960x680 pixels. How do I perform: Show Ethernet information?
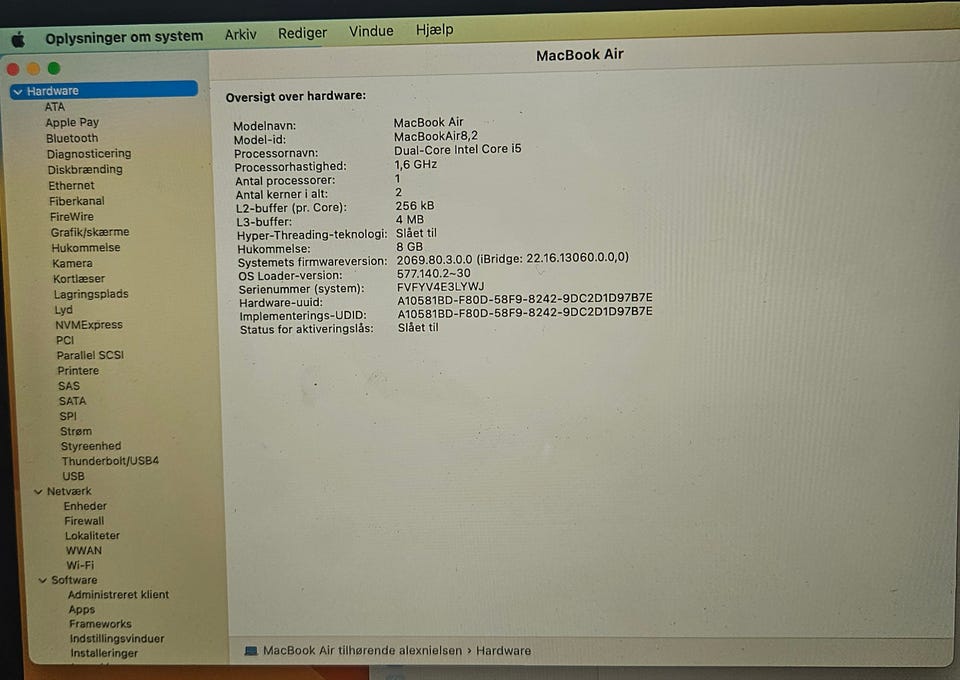coord(72,185)
